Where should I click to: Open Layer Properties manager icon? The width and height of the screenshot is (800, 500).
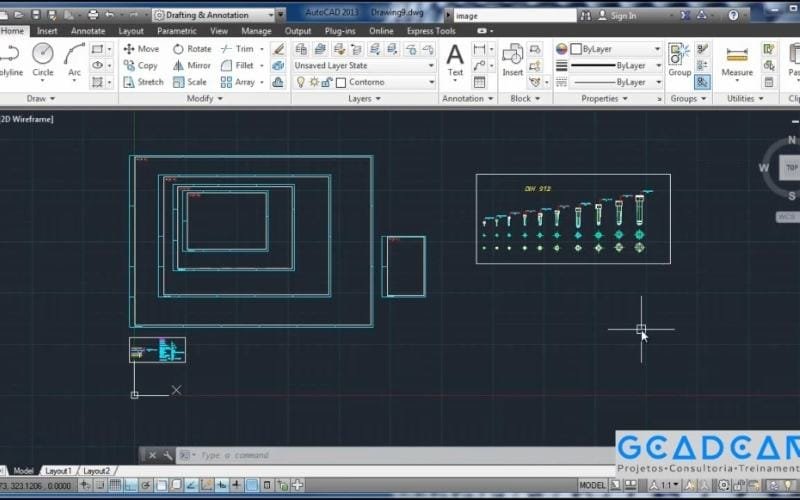(x=301, y=49)
